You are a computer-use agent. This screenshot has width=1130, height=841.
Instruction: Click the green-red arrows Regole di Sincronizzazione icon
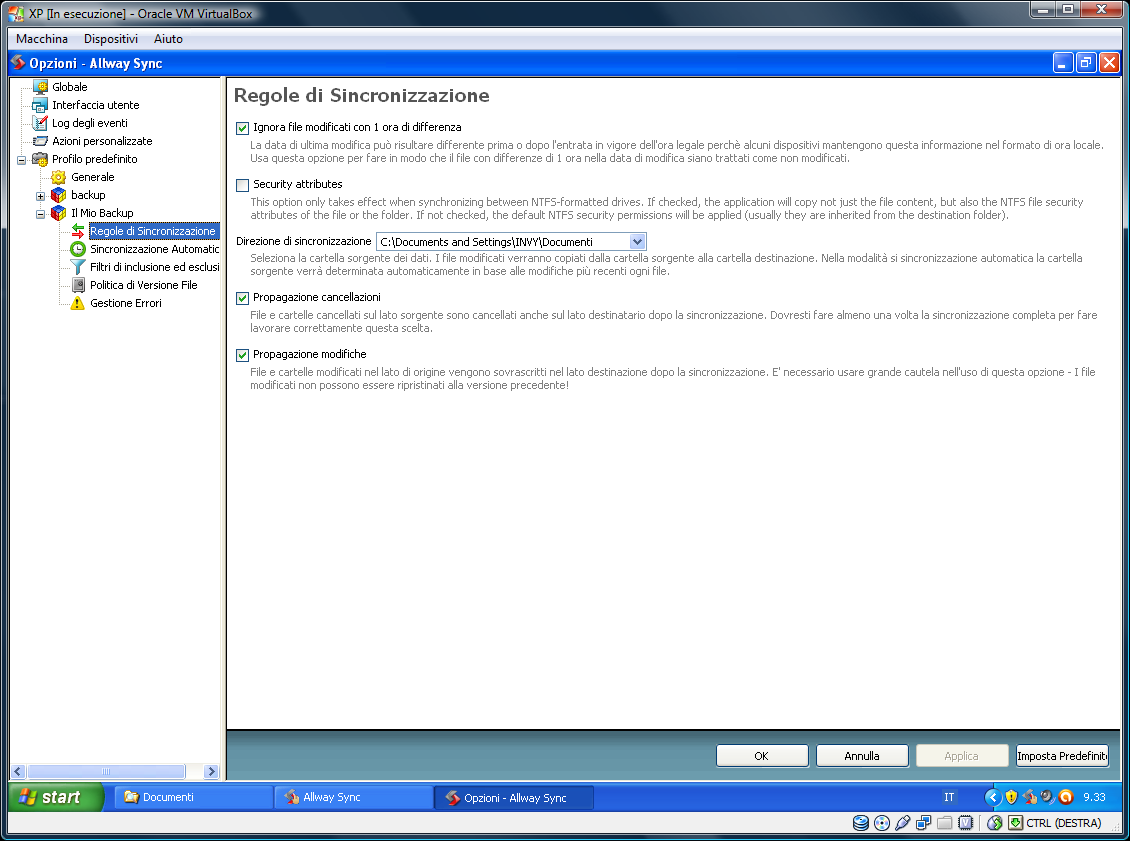78,231
